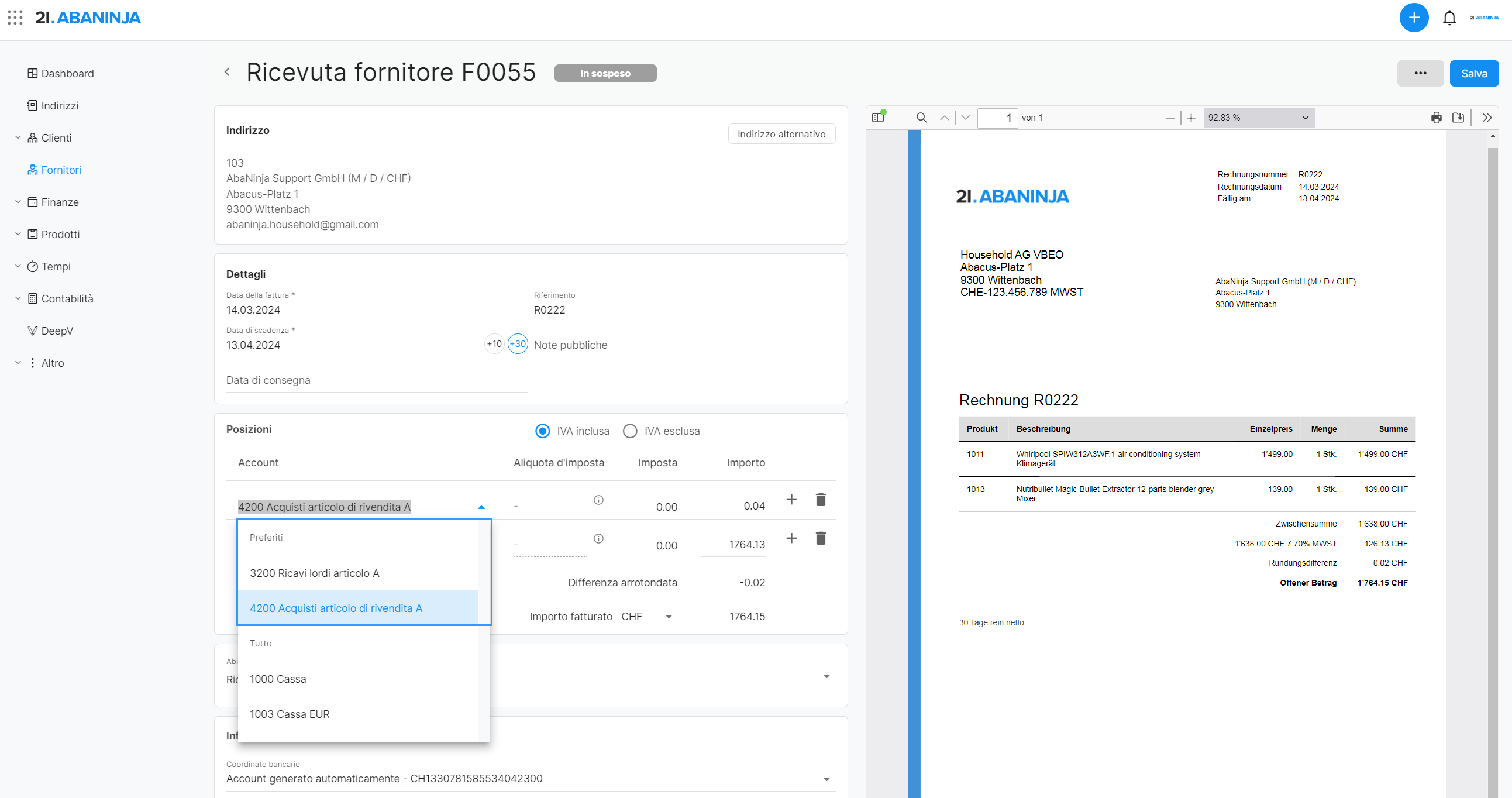This screenshot has width=1512, height=798.
Task: Apply +30 days due date
Action: click(x=517, y=343)
